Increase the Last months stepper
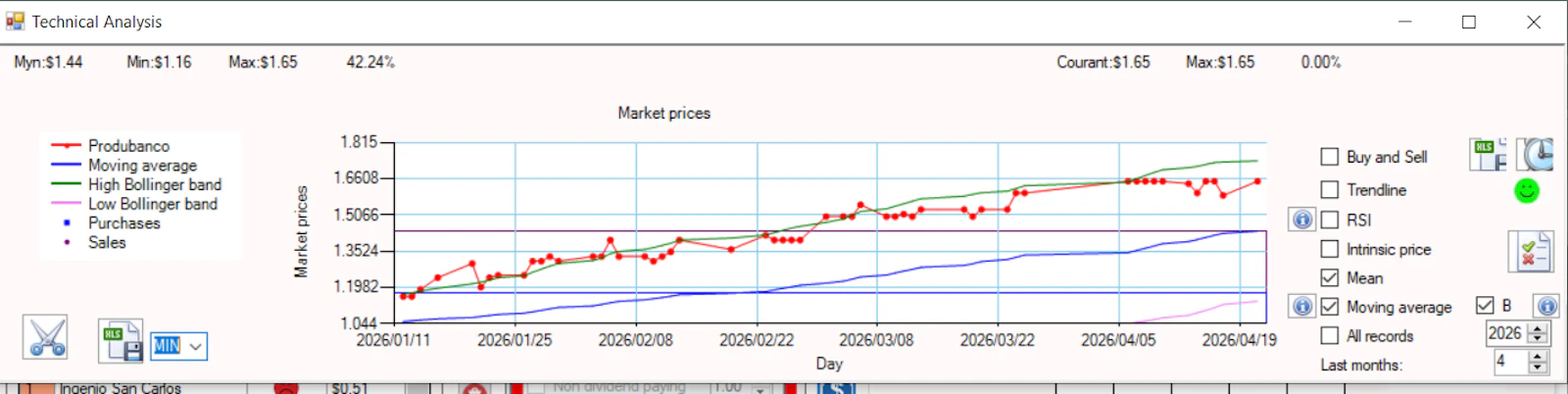Image resolution: width=1568 pixels, height=394 pixels. coord(1538,357)
